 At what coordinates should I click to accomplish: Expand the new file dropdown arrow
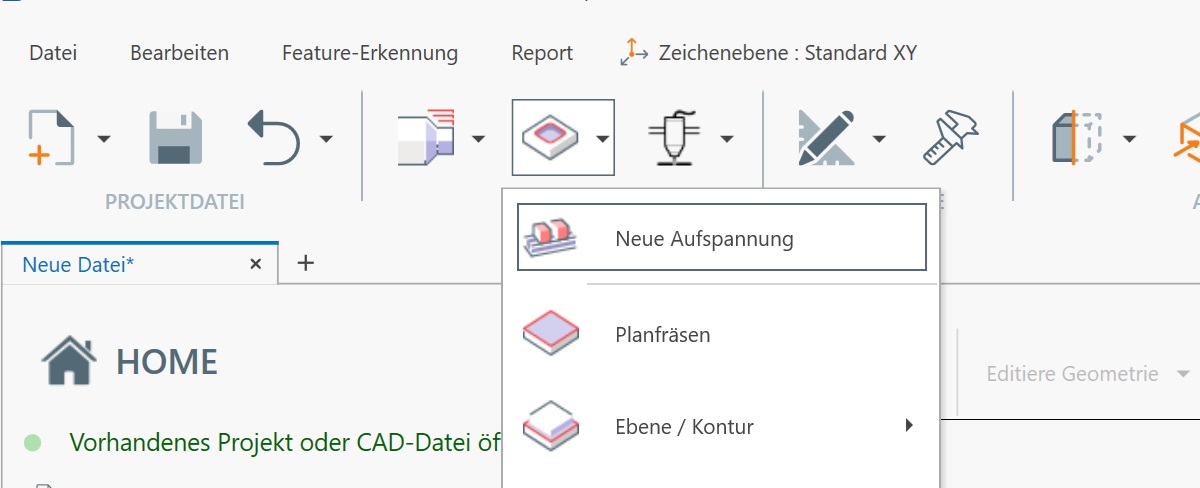tap(104, 139)
